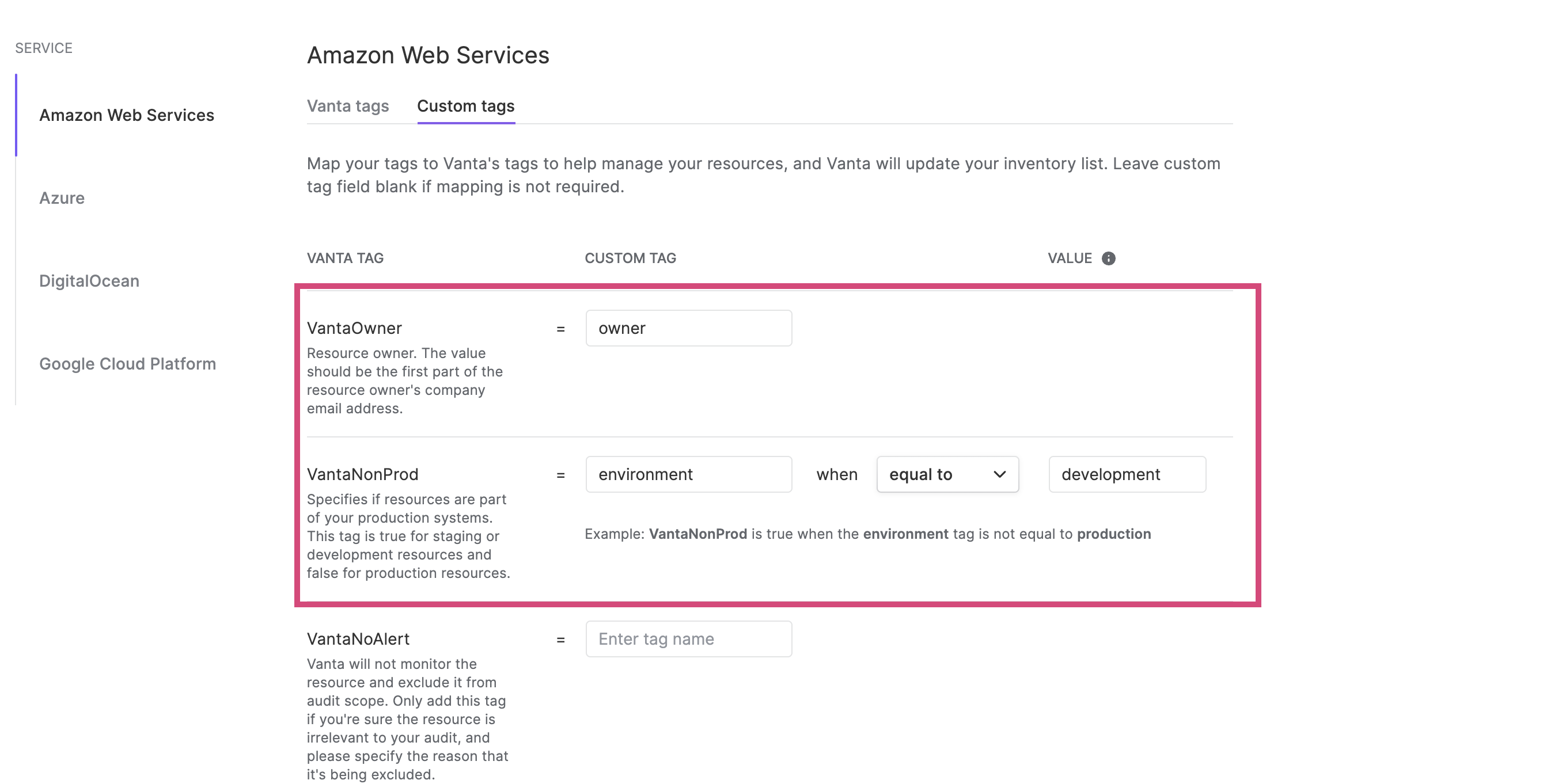Image resolution: width=1562 pixels, height=784 pixels.
Task: Click the info icon next to VALUE
Action: (x=1108, y=258)
